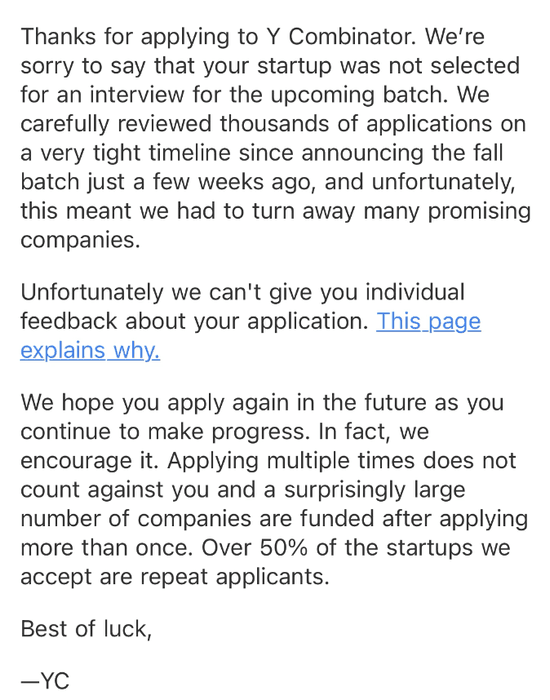Click the "—YC" signature
The width and height of the screenshot is (550, 700).
[x=45, y=681]
